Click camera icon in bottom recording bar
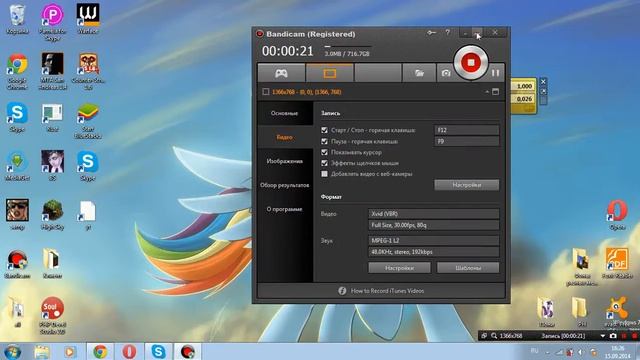Image resolution: width=640 pixels, height=360 pixels. [x=613, y=336]
